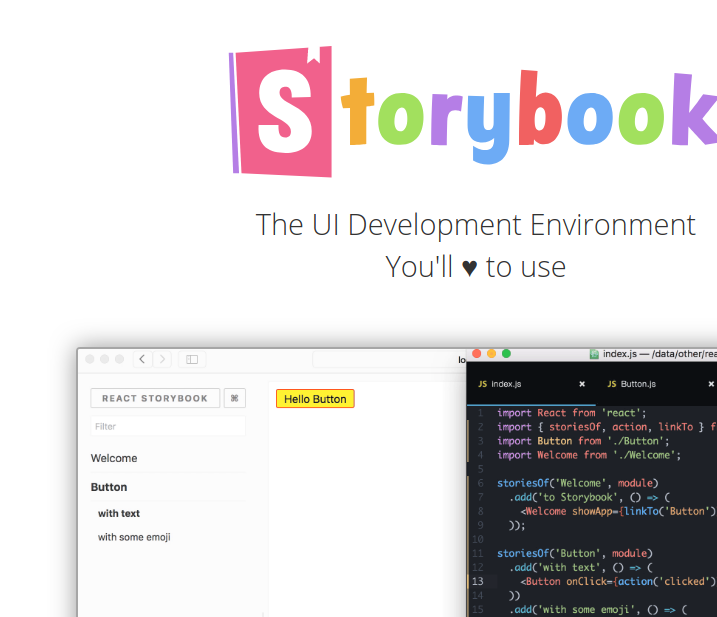Screen dimensions: 717x617
Task: Click the JS icon on index.js tab
Action: pyautogui.click(x=482, y=384)
